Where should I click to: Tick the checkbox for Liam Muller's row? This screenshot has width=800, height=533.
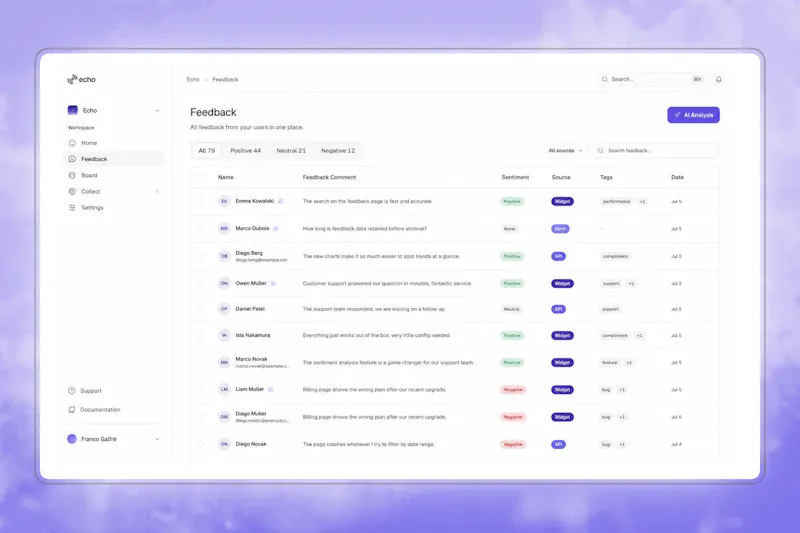tap(200, 389)
